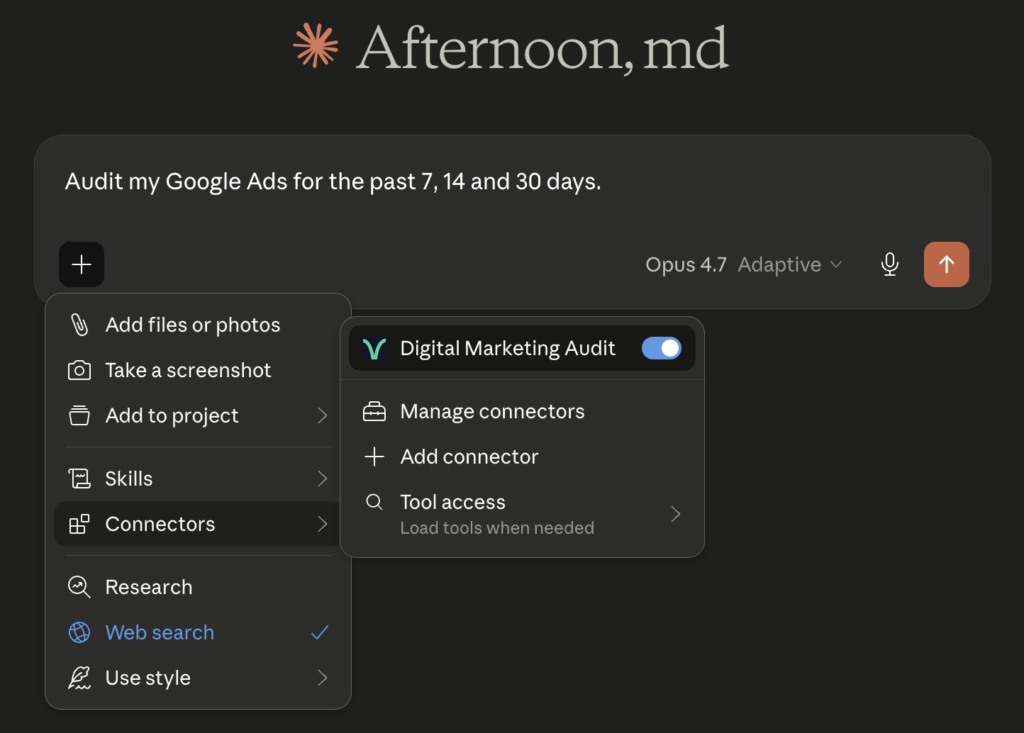1024x733 pixels.
Task: Click the Connectors blocks icon
Action: click(80, 524)
